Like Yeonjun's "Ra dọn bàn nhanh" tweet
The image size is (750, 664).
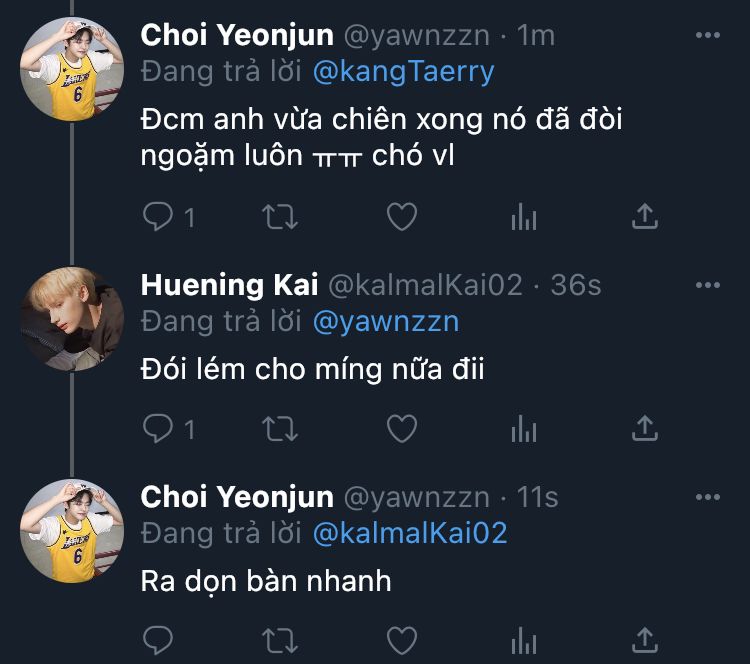click(x=401, y=640)
